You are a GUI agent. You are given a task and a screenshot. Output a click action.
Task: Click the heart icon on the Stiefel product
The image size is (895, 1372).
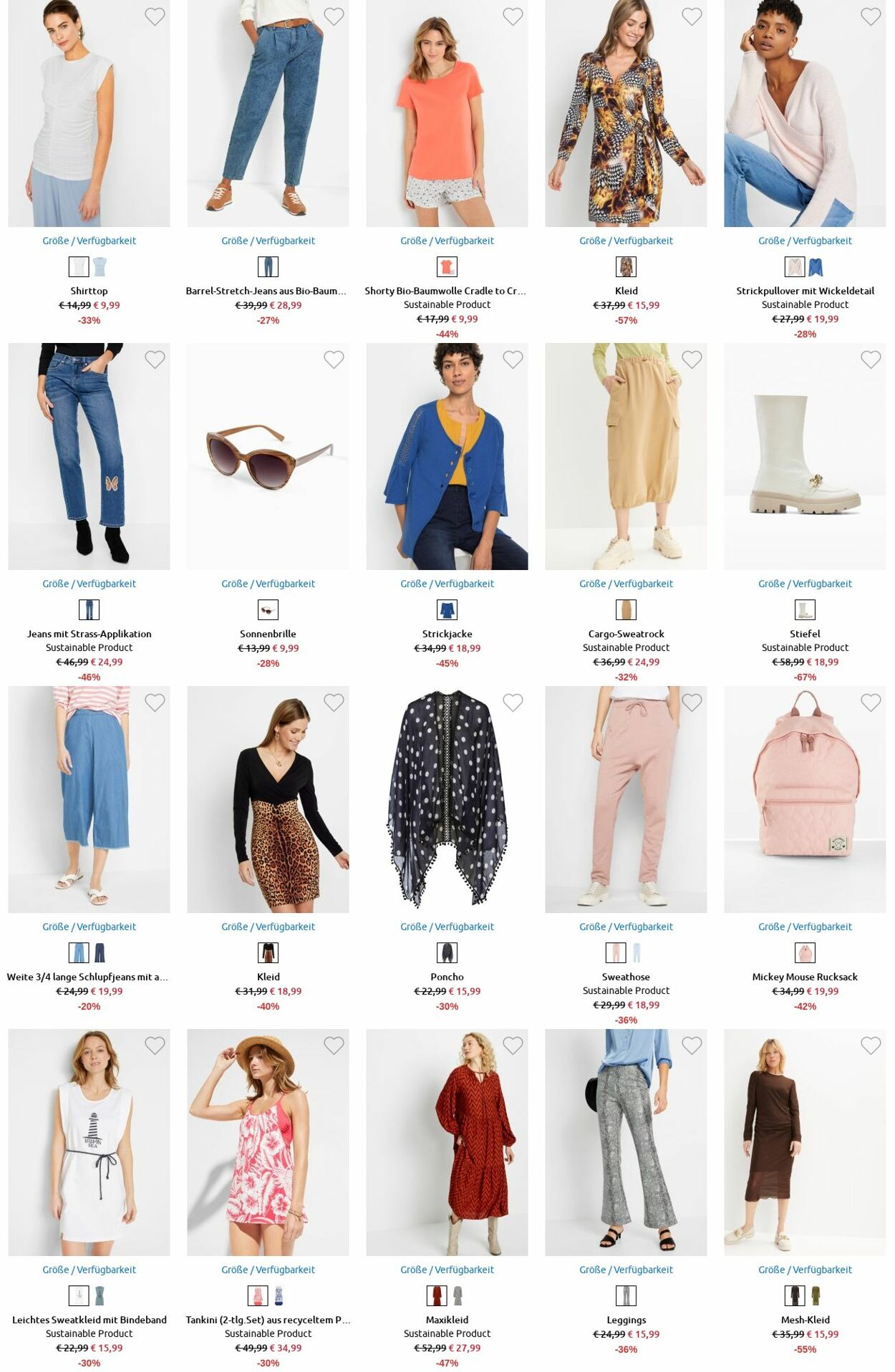click(871, 359)
